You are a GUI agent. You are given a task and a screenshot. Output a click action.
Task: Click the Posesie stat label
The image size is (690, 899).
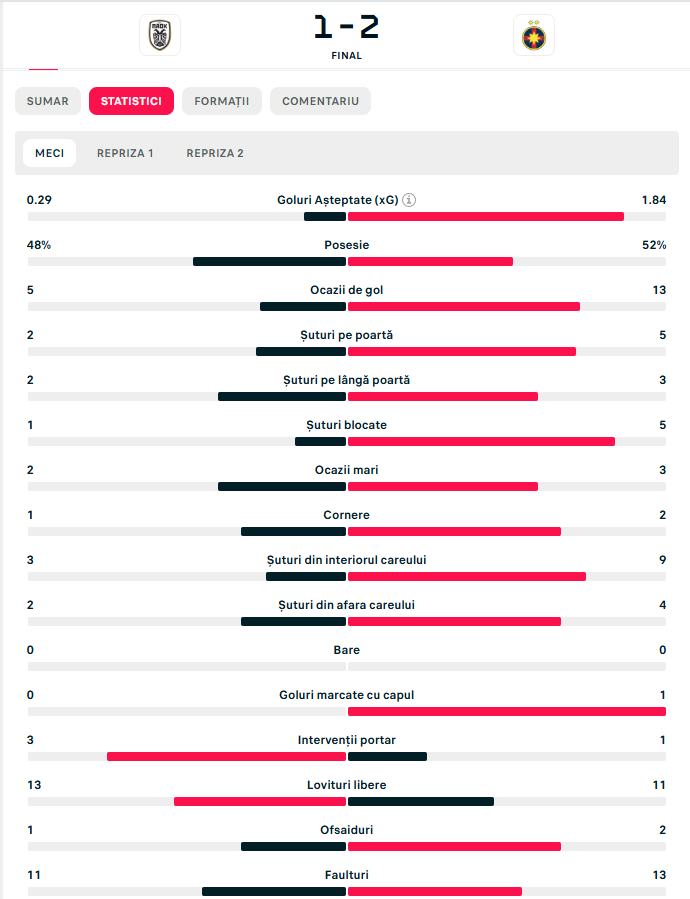point(346,245)
